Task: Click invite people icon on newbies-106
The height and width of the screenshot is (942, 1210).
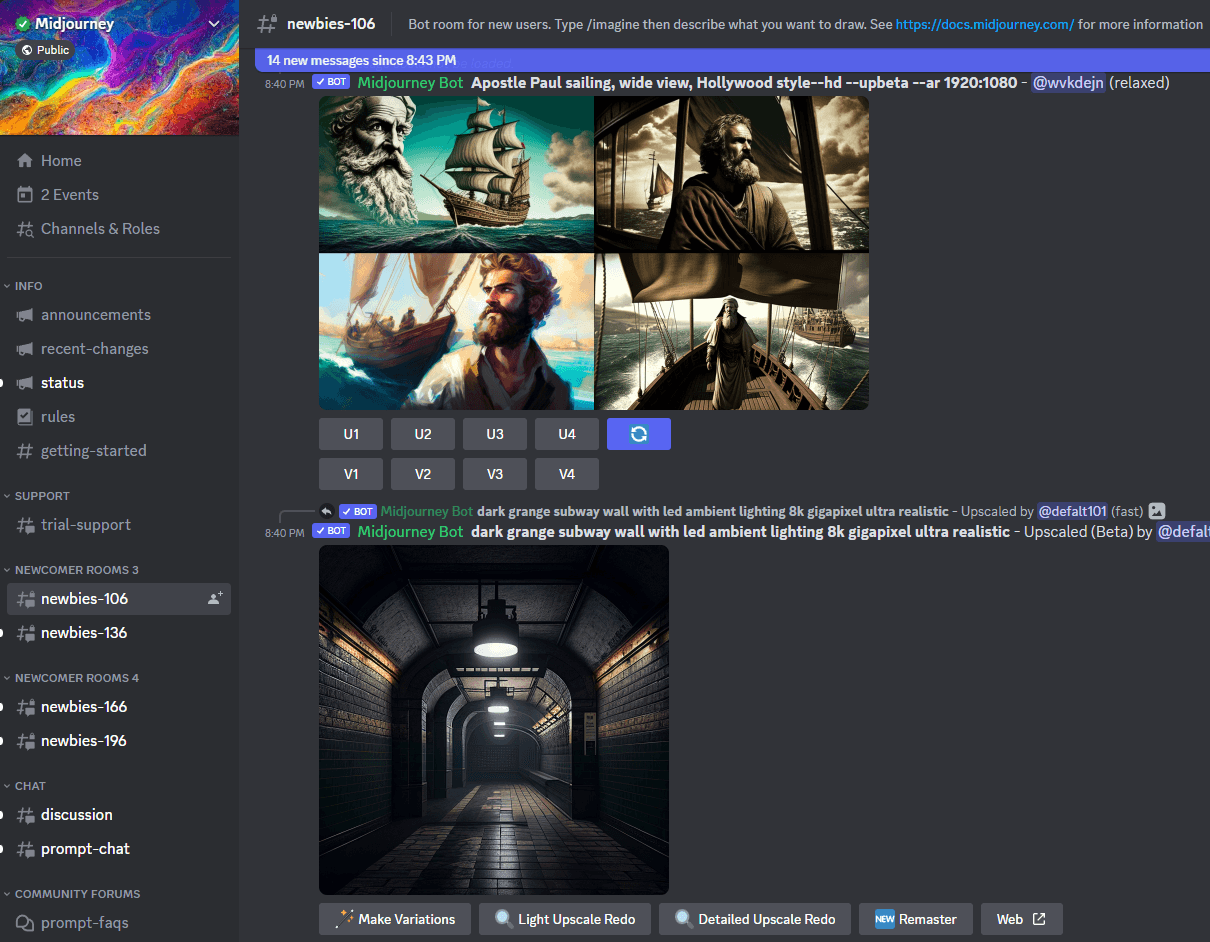Action: [215, 599]
